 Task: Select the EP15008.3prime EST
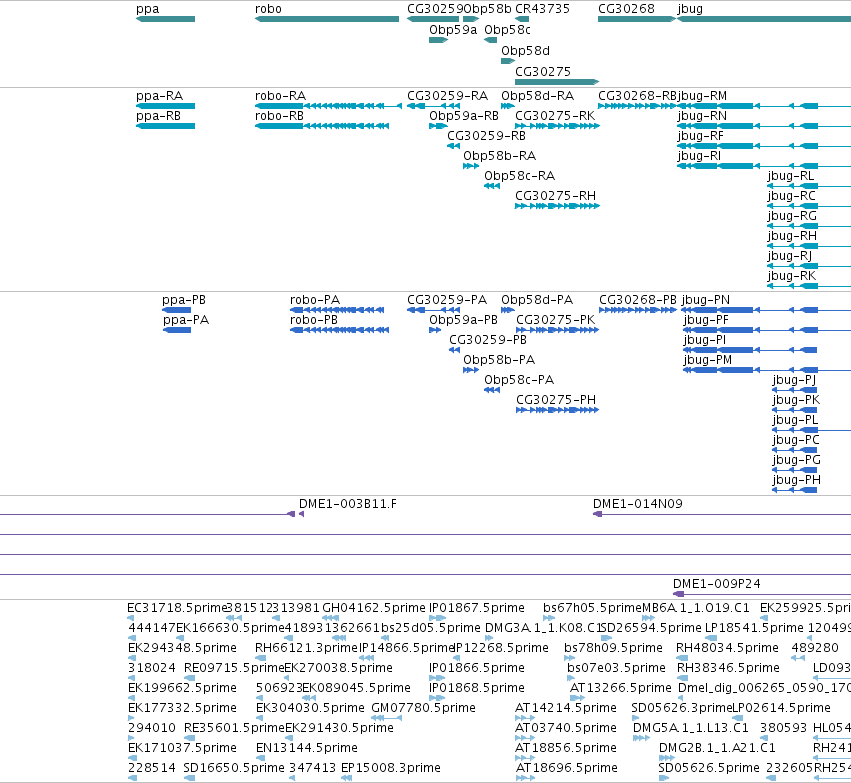pos(346,778)
